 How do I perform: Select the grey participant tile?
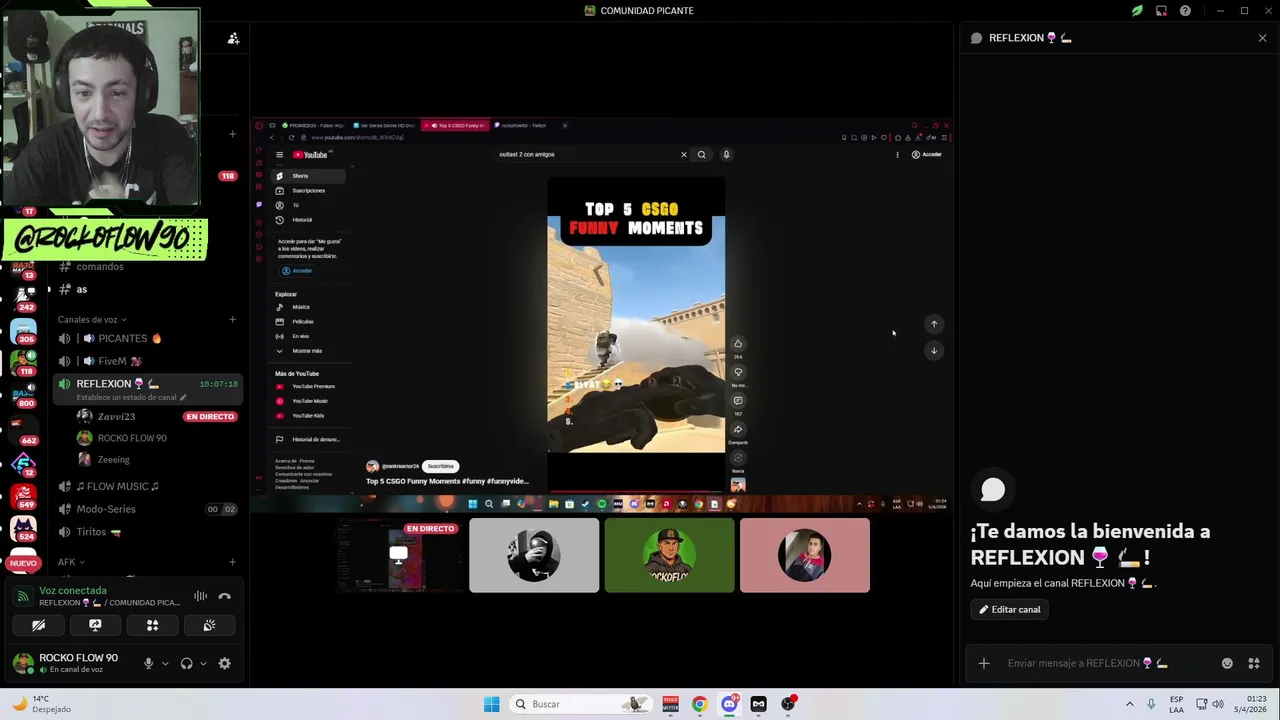pos(534,555)
